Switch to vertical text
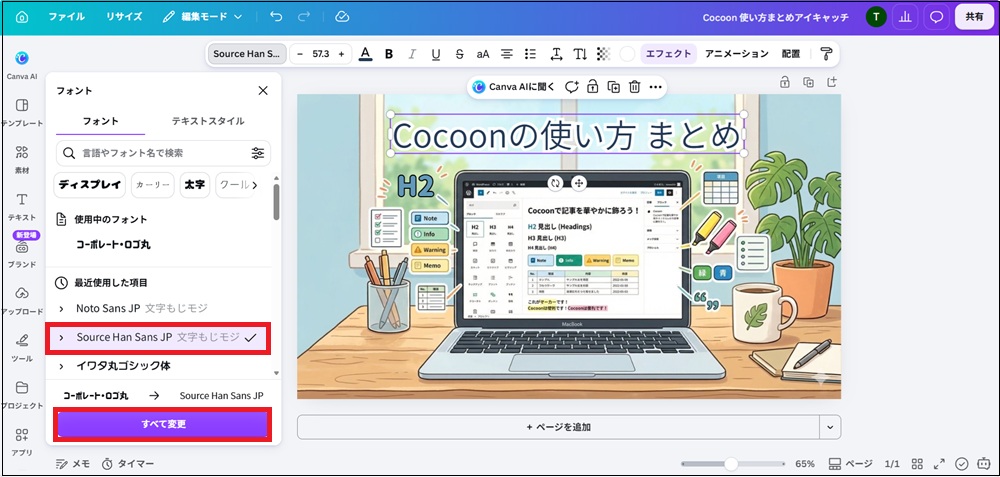 580,54
